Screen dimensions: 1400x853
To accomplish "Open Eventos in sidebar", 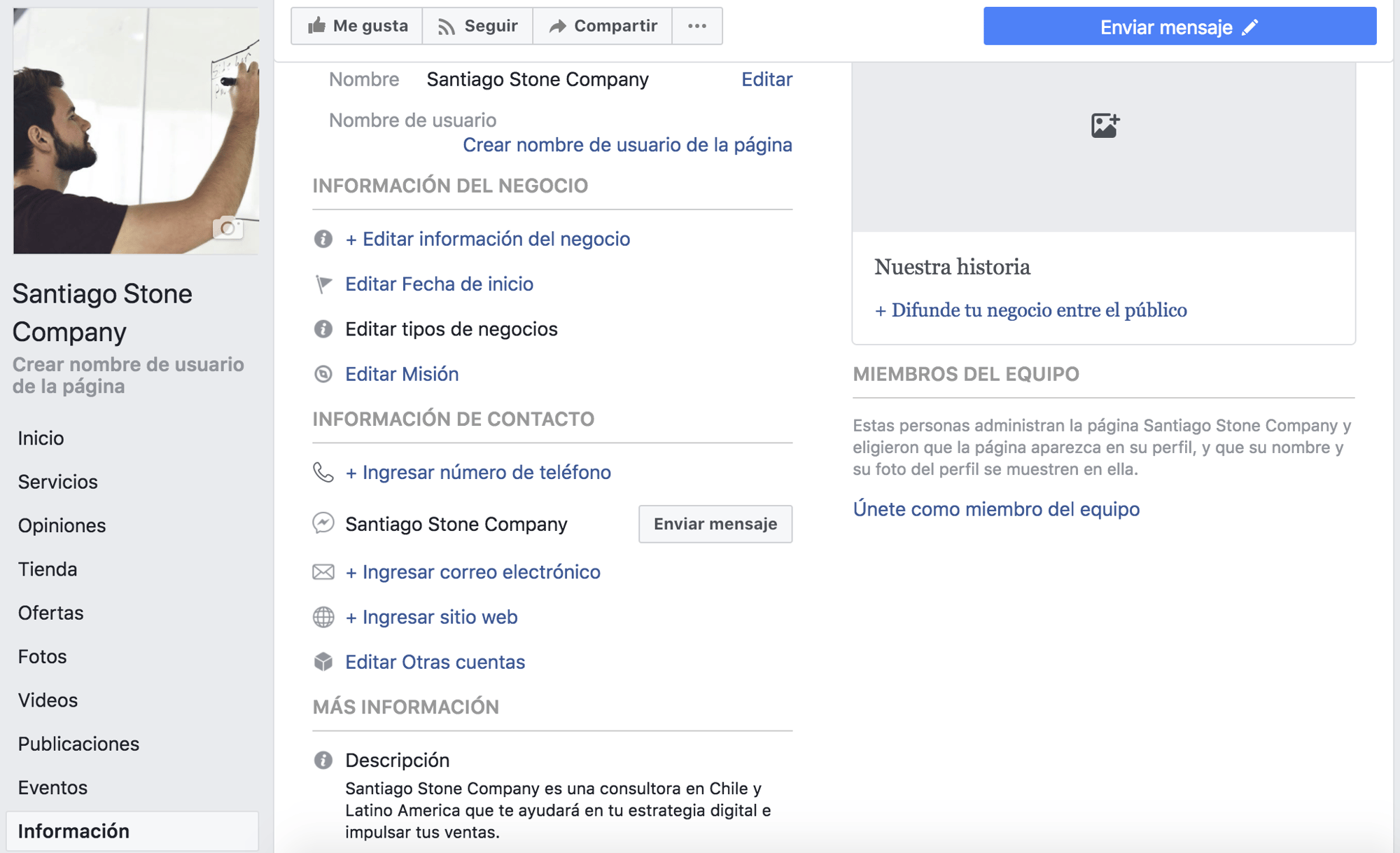I will 52,787.
